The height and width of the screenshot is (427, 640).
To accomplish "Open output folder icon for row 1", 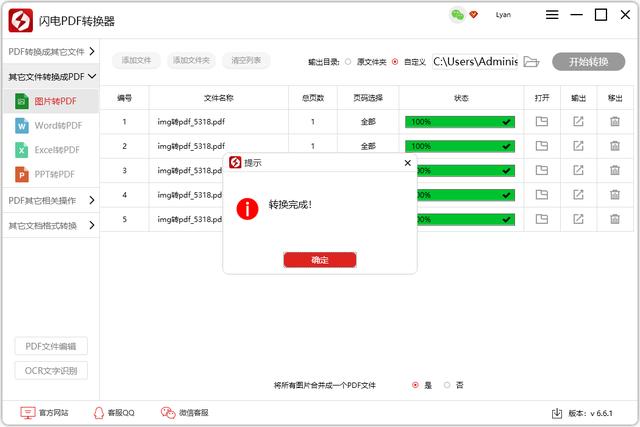I will [578, 121].
